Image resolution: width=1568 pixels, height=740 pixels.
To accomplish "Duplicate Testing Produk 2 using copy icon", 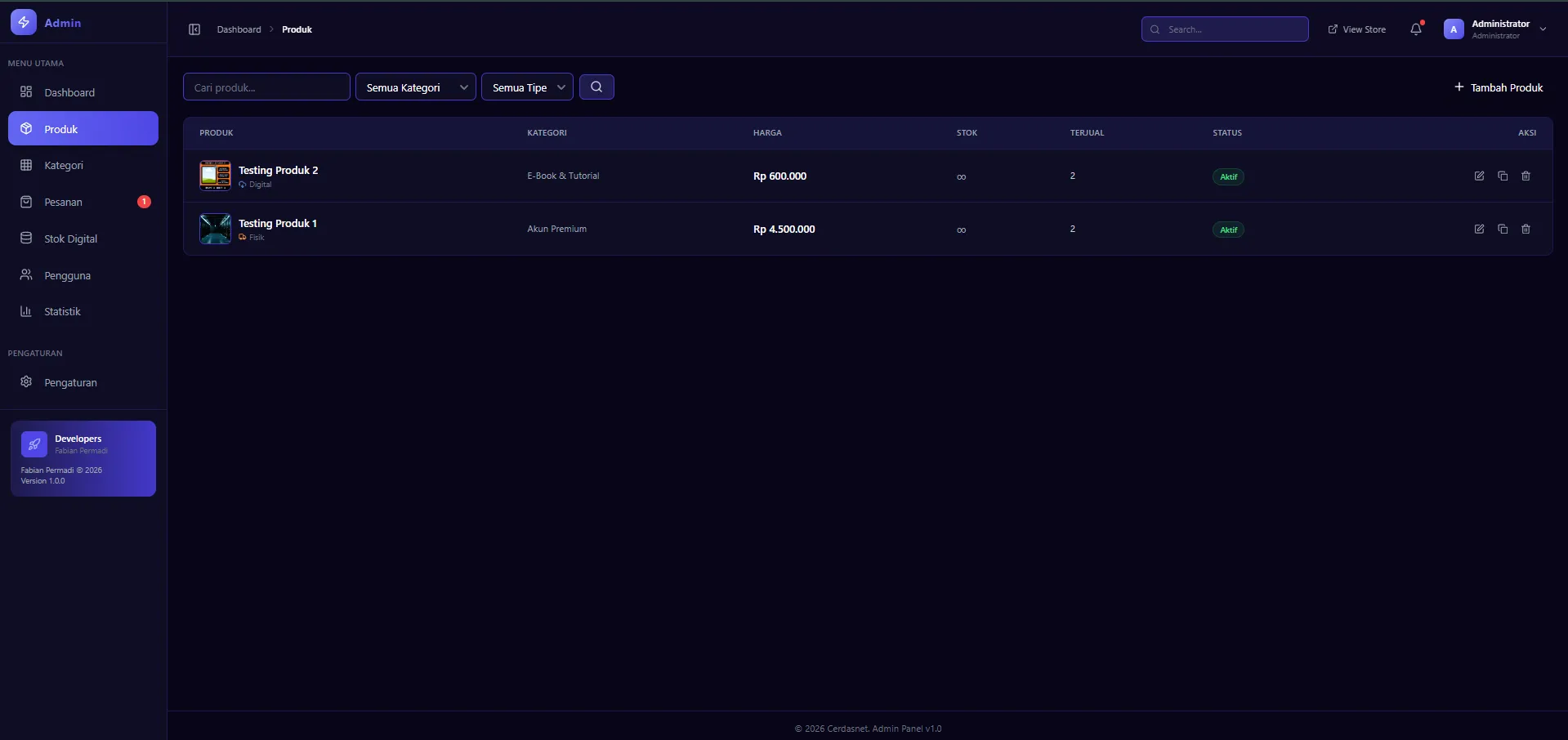I will [x=1503, y=176].
